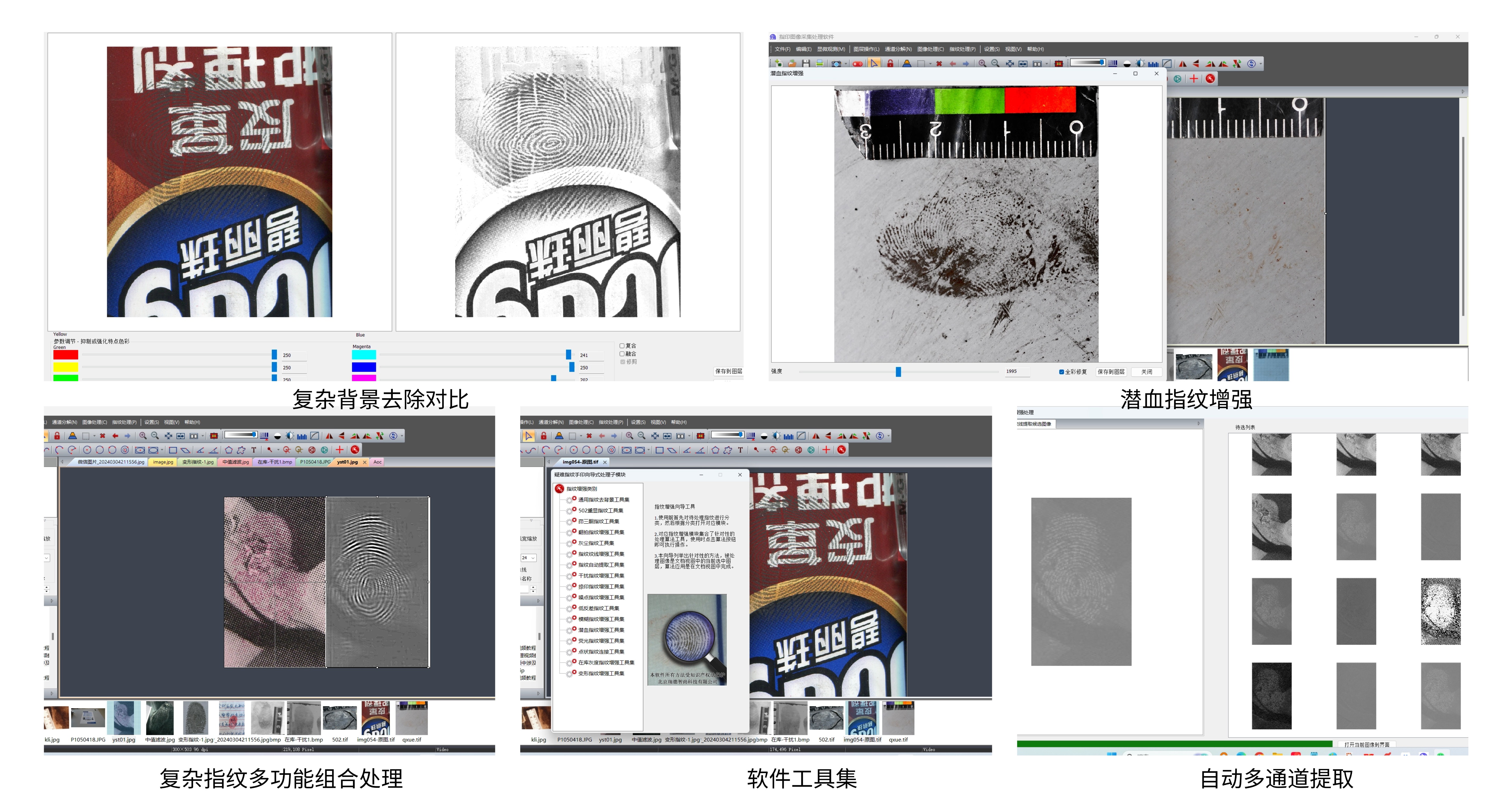Select the T text tool in 复杂指纹多功能组合处理 screenshot
Screen dimensions: 1493x812
tap(253, 450)
